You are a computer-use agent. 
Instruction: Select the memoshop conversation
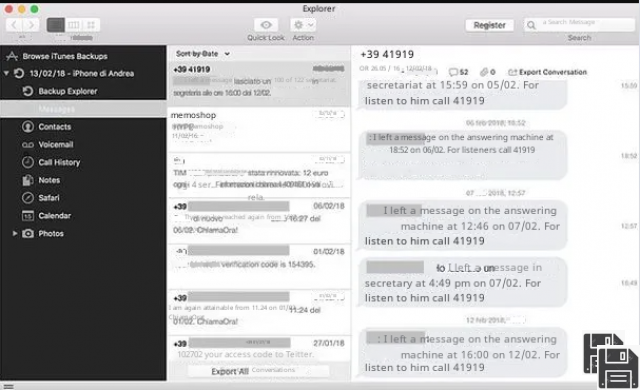coord(259,130)
